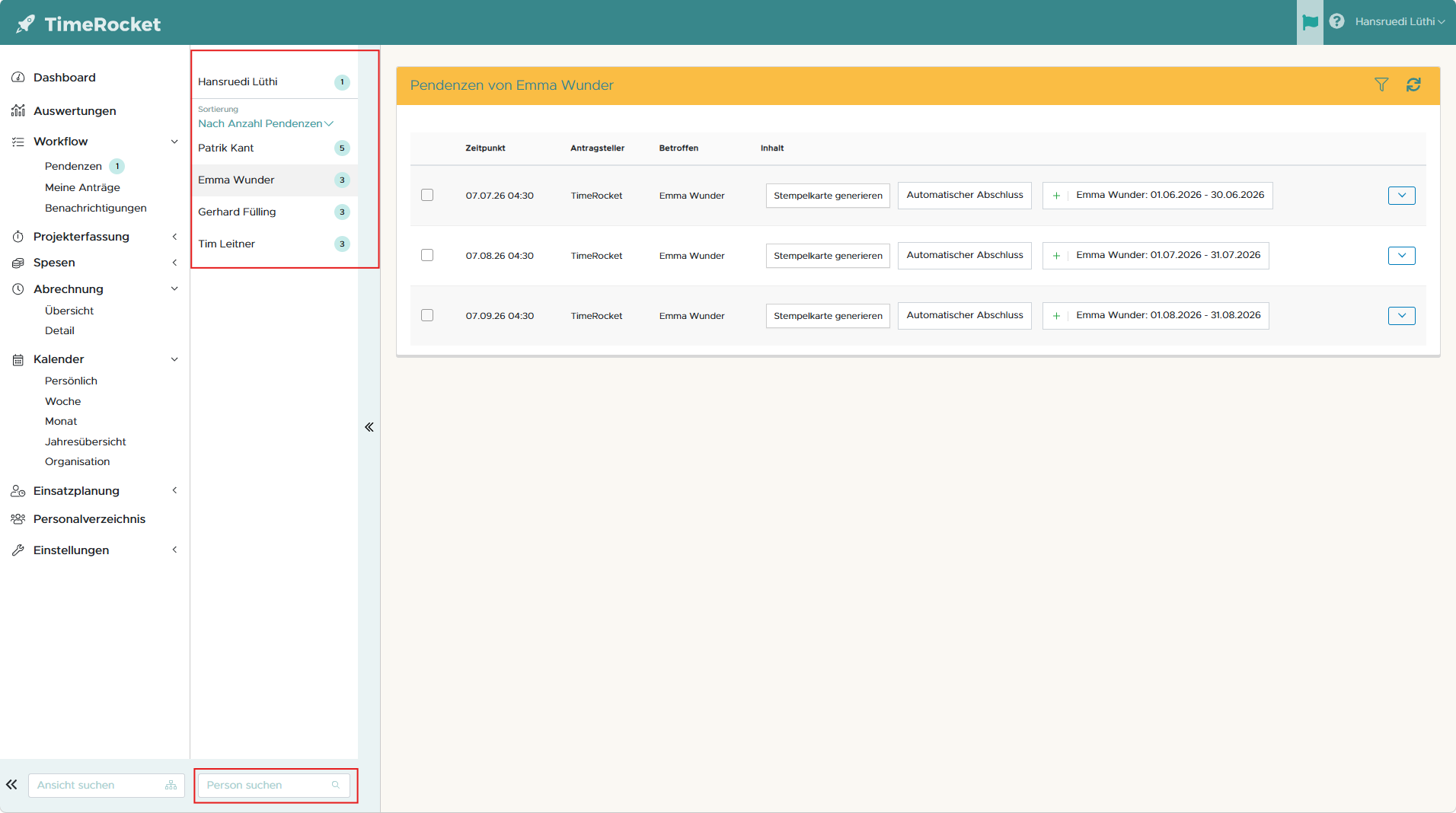Click the Einstellungen wrench icon
This screenshot has height=813, width=1456.
click(x=18, y=550)
